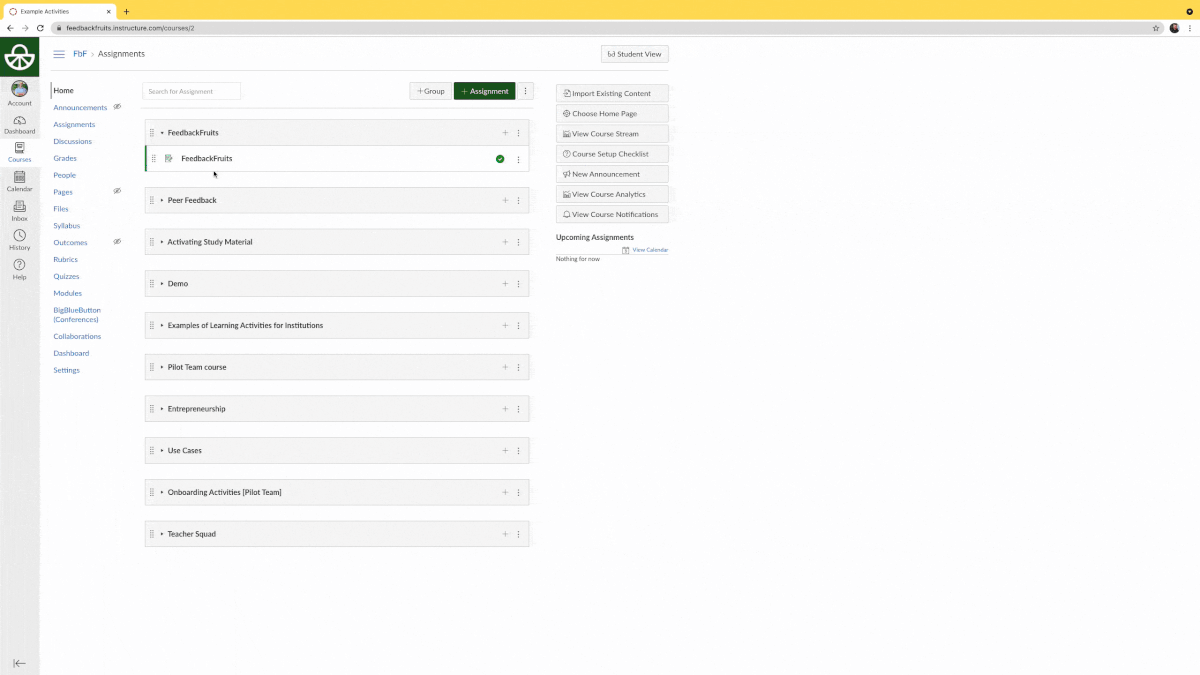Bookmark this page with the star icon
Viewport: 1200px width, 675px height.
(x=1156, y=28)
